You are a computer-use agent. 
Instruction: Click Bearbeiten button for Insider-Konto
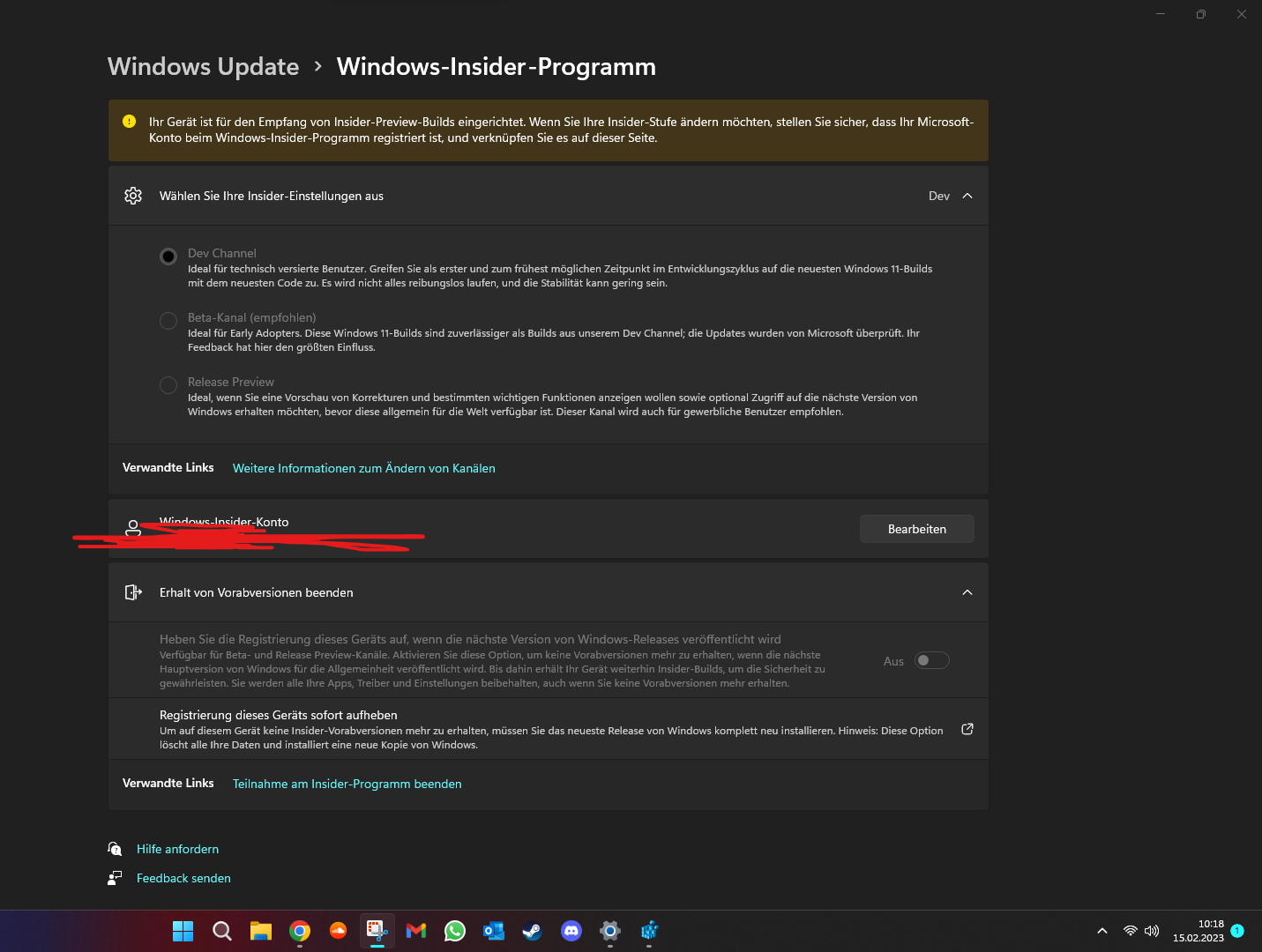[917, 529]
